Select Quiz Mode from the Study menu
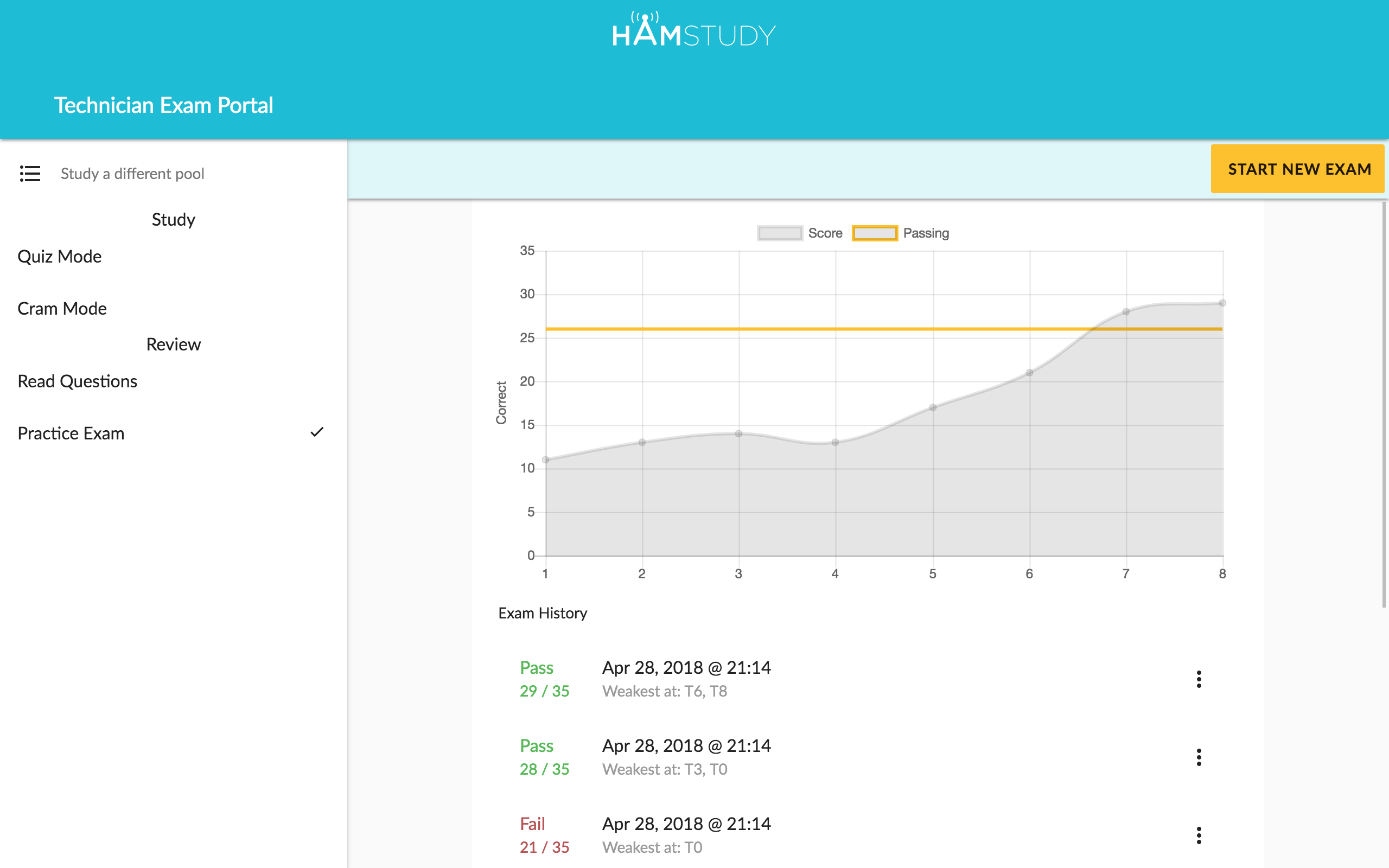 tap(59, 256)
